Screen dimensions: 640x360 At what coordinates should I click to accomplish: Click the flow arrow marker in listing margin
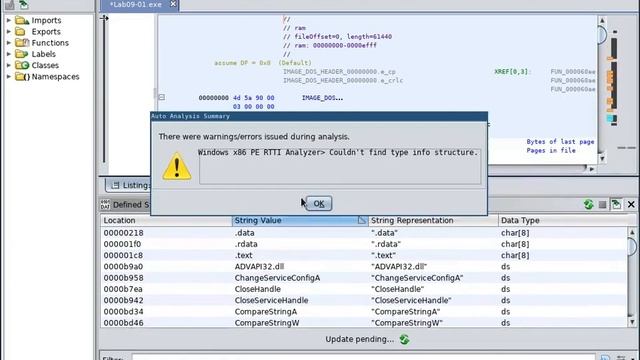tap(104, 18)
